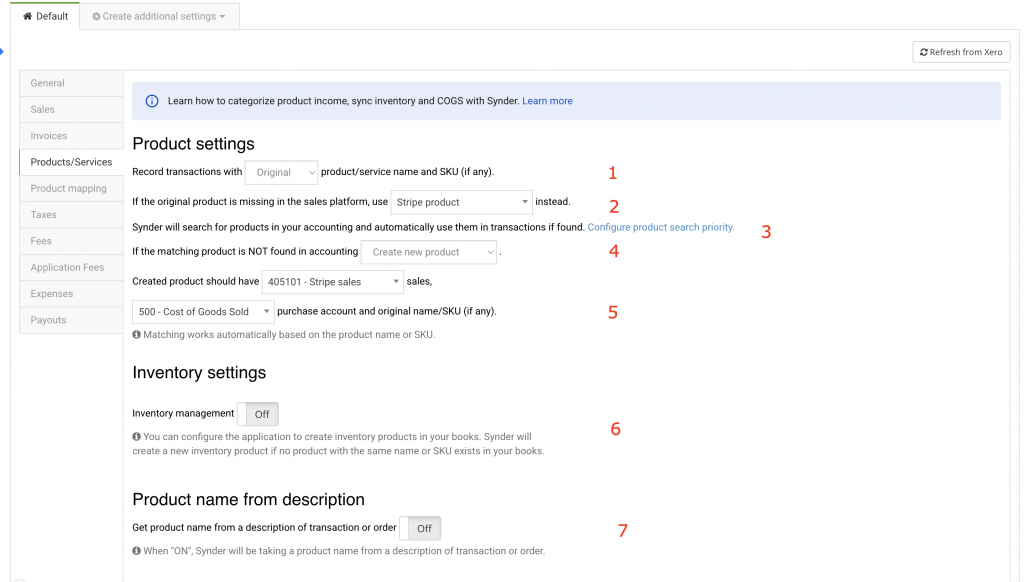Click the info icon under product name toggle
The height and width of the screenshot is (582, 1024).
pos(136,551)
